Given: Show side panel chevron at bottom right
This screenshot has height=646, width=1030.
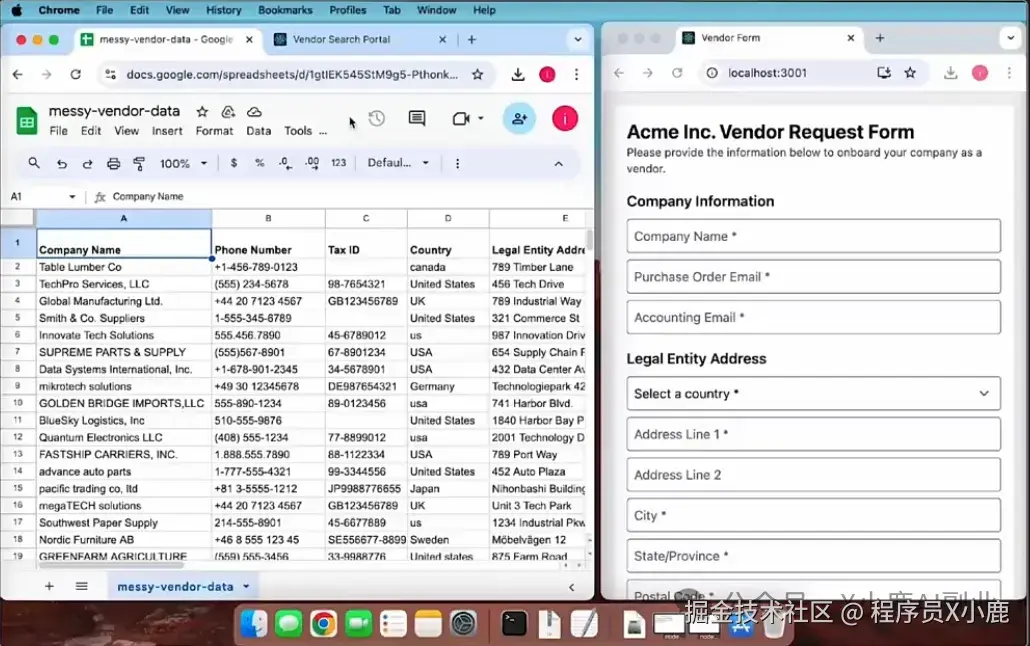Looking at the screenshot, I should [x=571, y=587].
